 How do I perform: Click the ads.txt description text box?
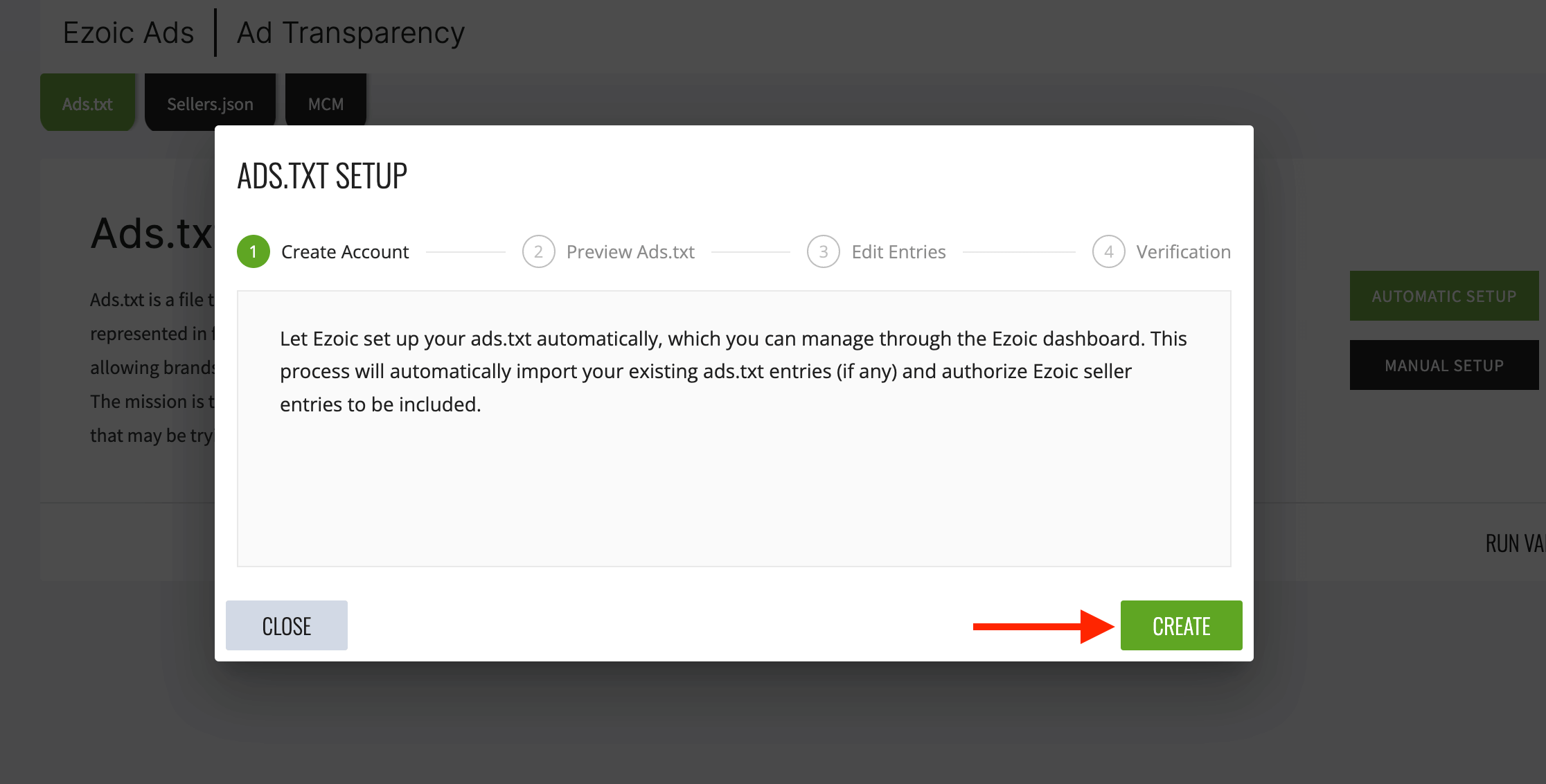(x=734, y=429)
